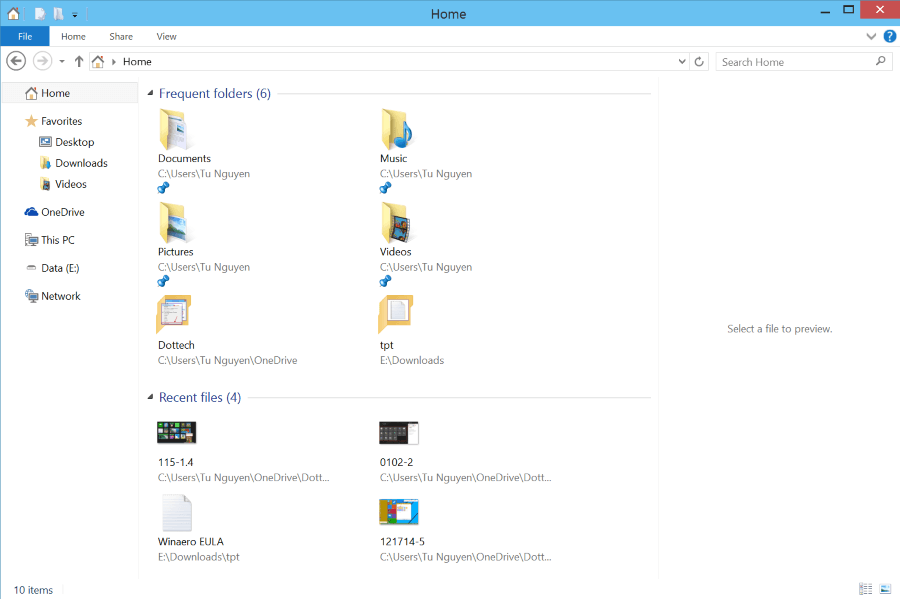Click the pin icon under Music
Viewport: 900px width, 599px height.
386,188
